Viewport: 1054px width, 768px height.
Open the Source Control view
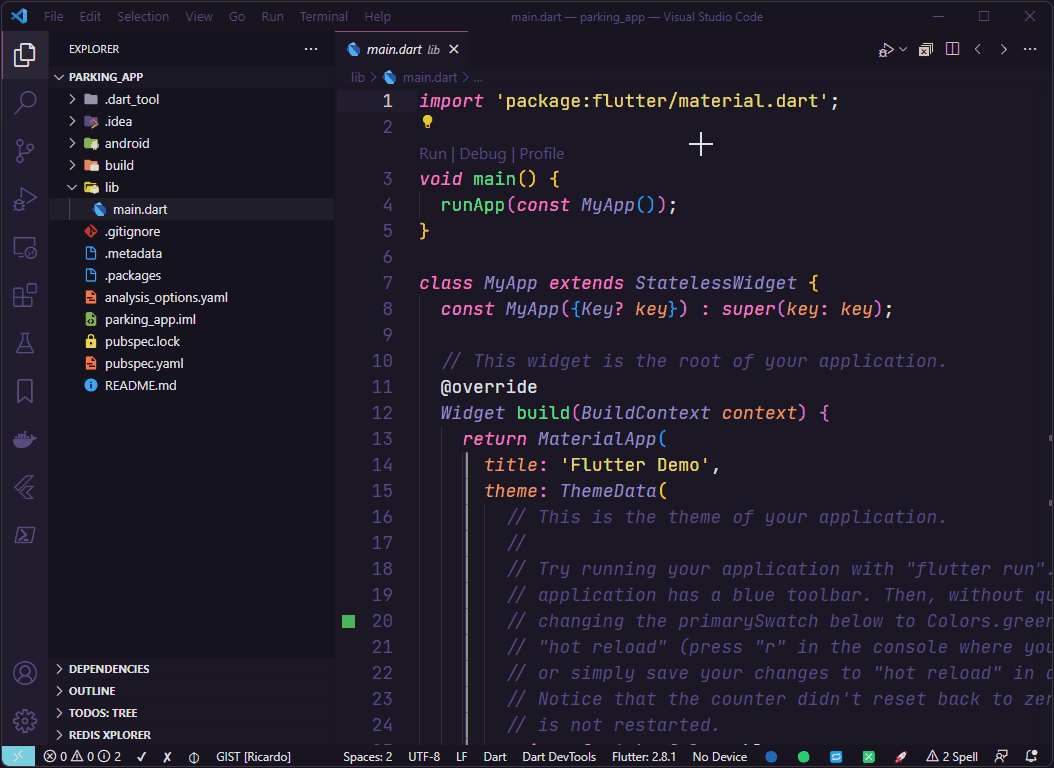pyautogui.click(x=24, y=151)
